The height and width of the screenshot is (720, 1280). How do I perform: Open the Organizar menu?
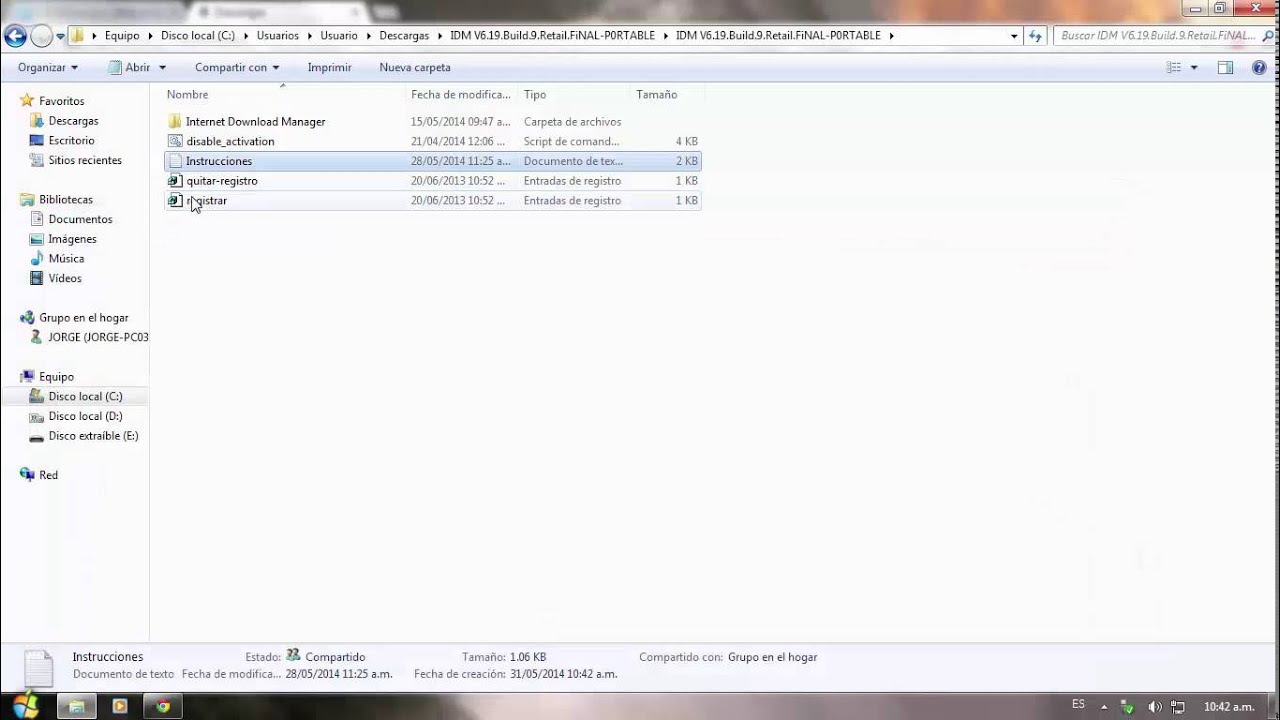click(48, 67)
